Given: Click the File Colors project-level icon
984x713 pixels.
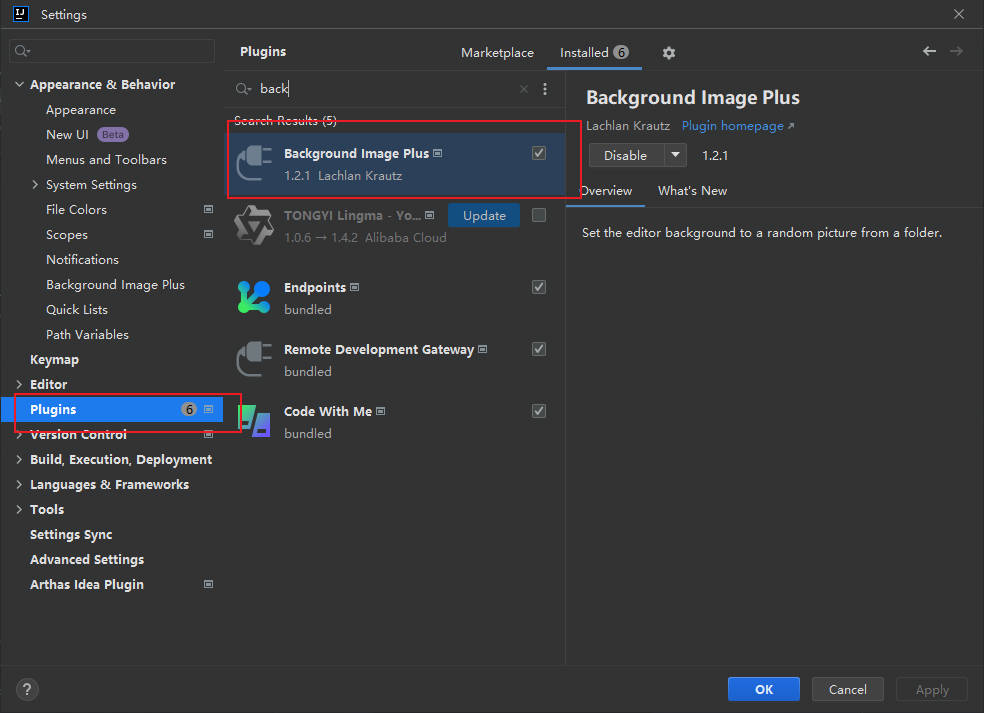Looking at the screenshot, I should click(208, 209).
